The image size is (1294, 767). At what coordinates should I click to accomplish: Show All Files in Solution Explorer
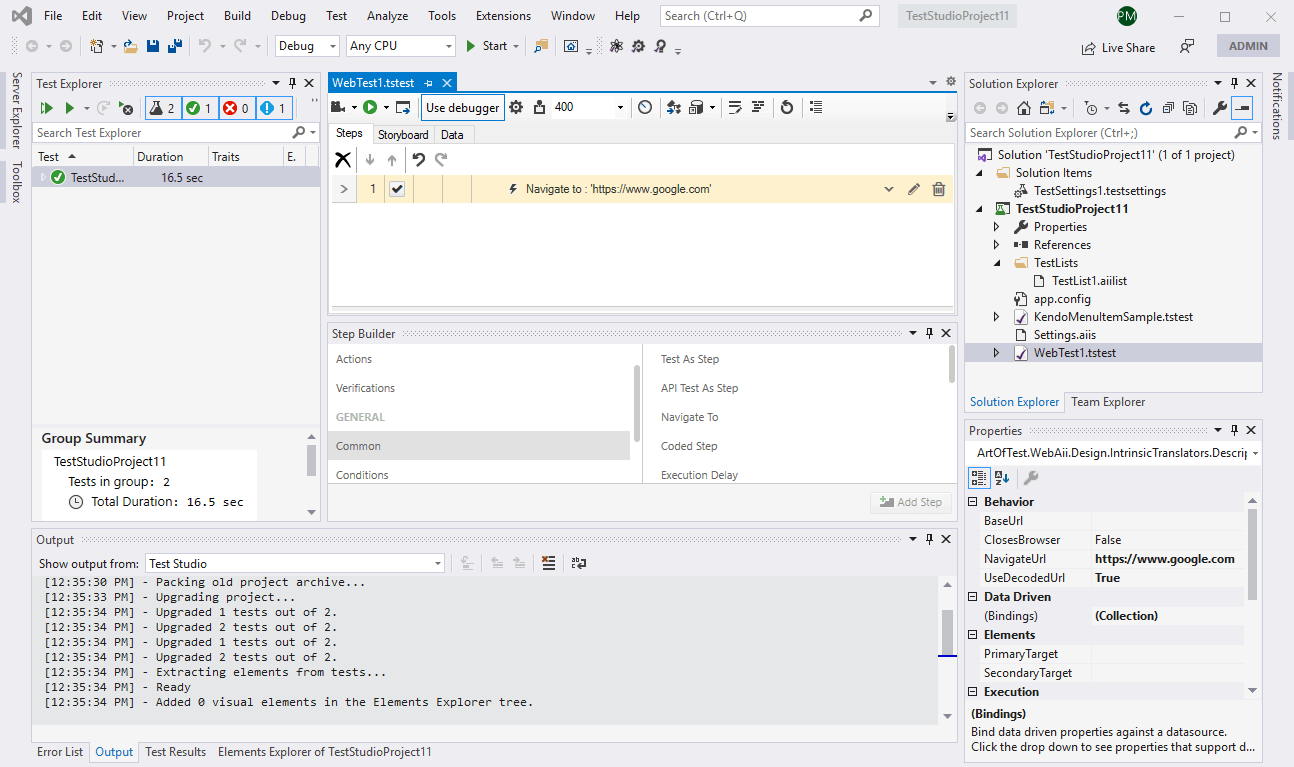pyautogui.click(x=1190, y=108)
